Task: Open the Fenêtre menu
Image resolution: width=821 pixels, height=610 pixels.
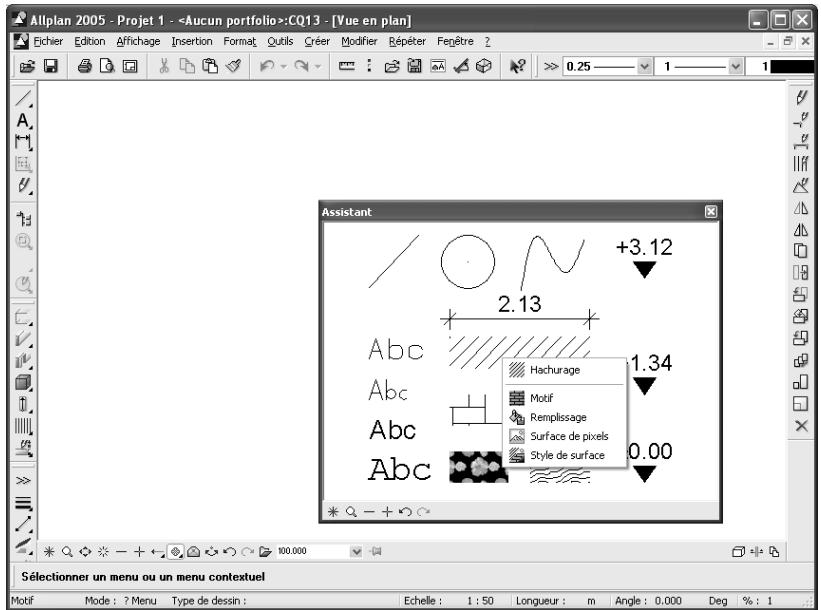Action: click(x=455, y=41)
